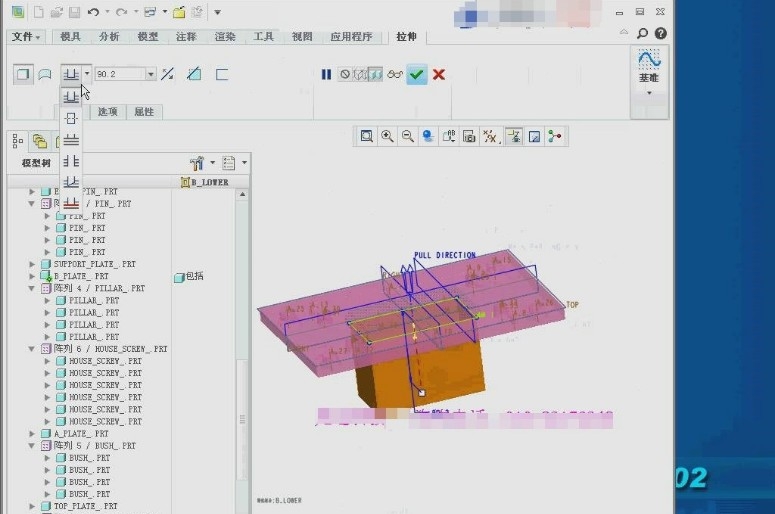Expand the B_PLATE_.PRT tree node
775x514 pixels.
[x=32, y=276]
